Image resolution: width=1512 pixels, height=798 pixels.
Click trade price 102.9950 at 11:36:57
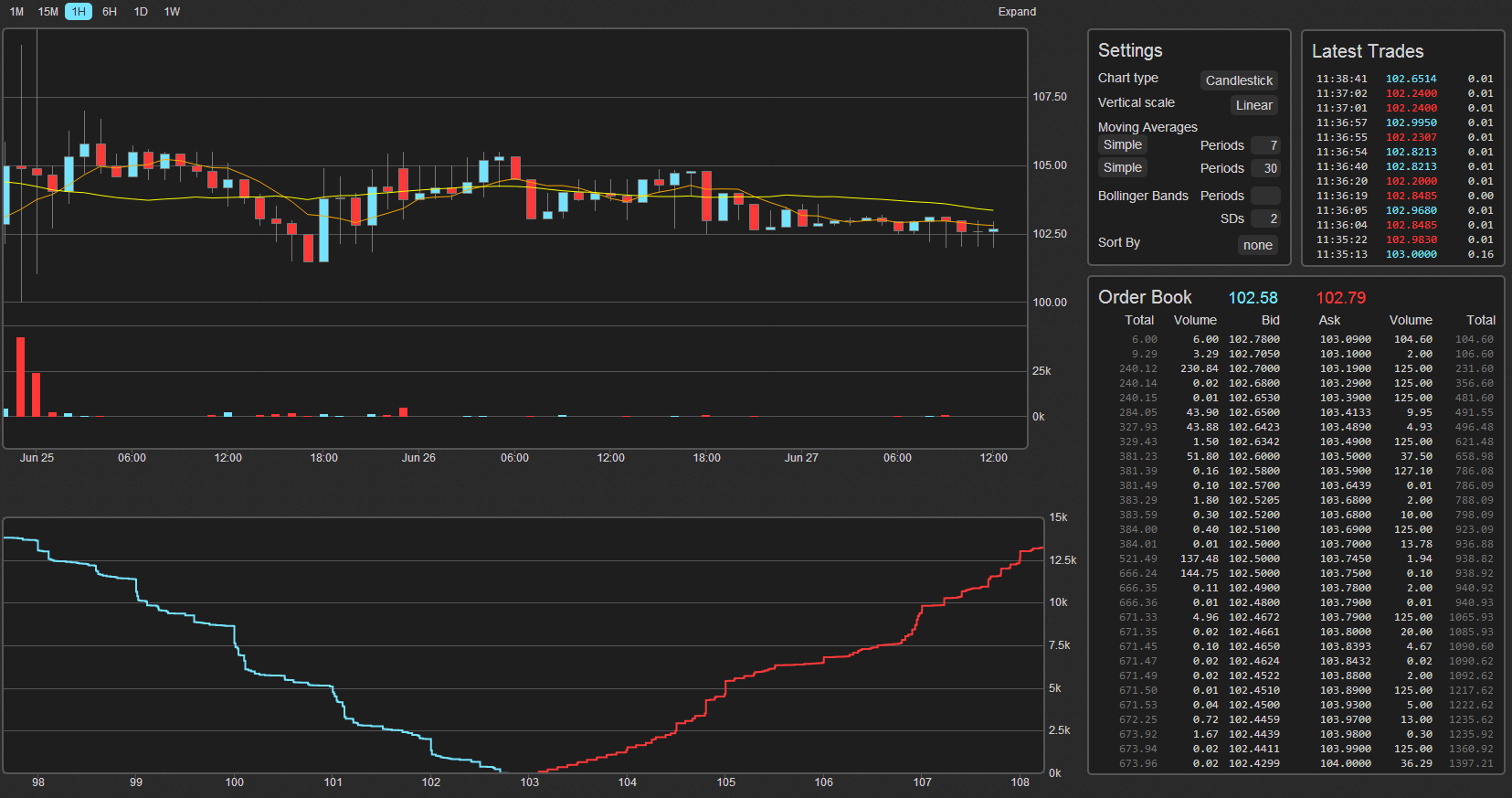(1411, 122)
